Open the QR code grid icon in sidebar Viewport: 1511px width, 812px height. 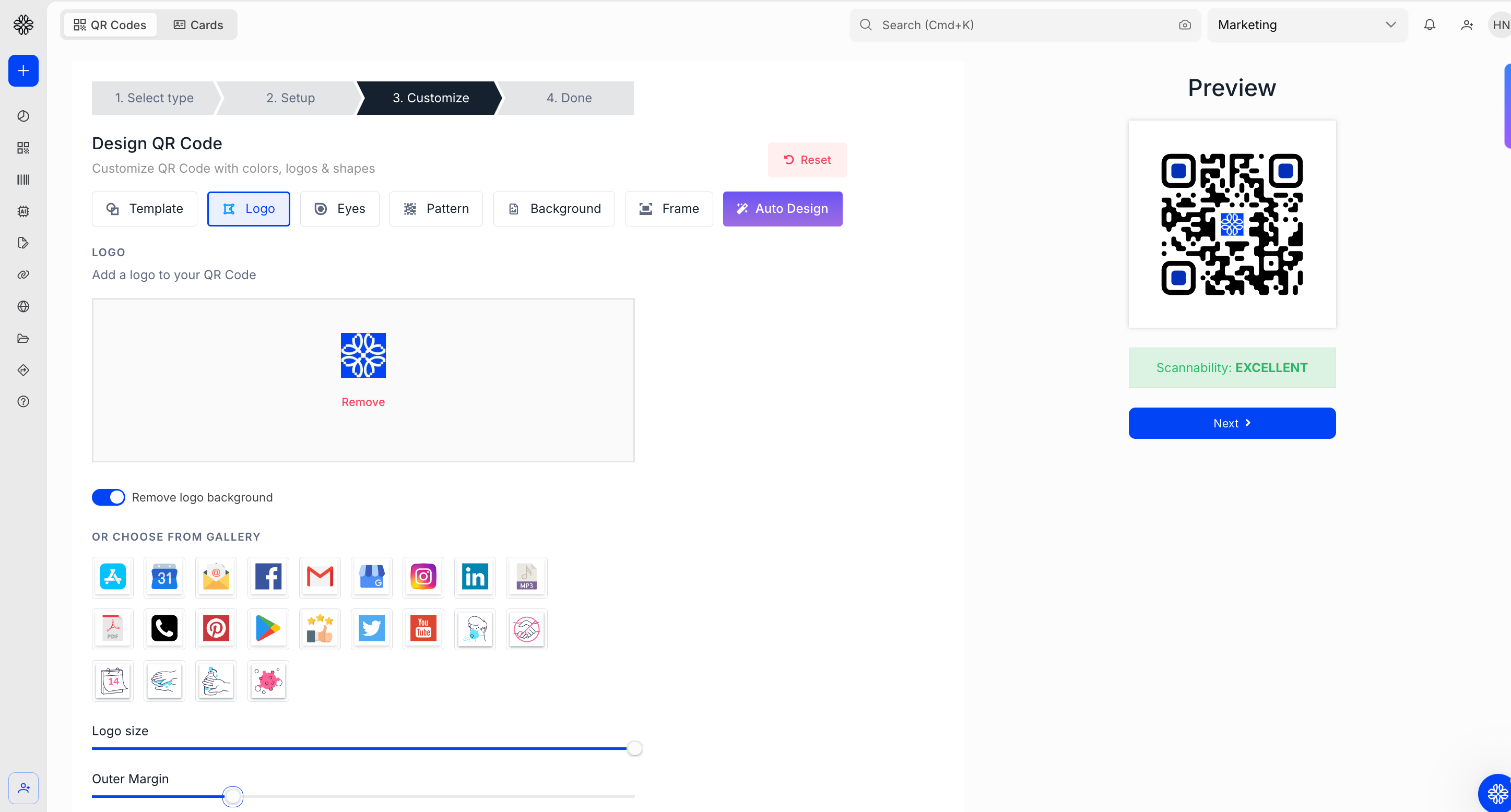click(23, 148)
